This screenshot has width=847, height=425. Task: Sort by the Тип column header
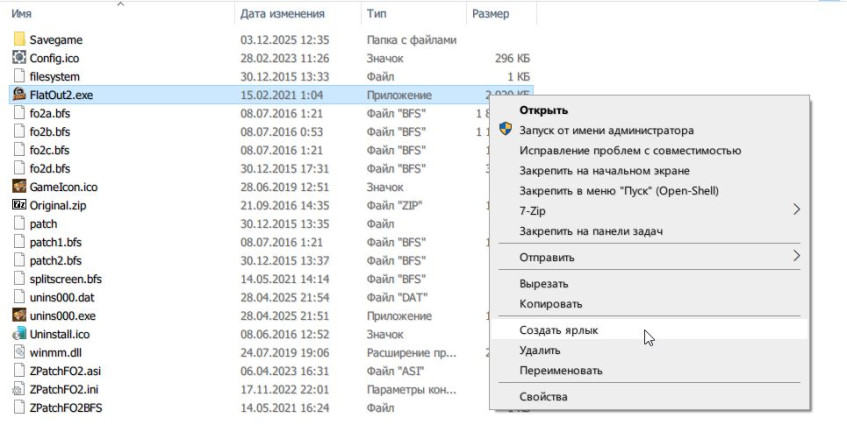click(x=376, y=14)
